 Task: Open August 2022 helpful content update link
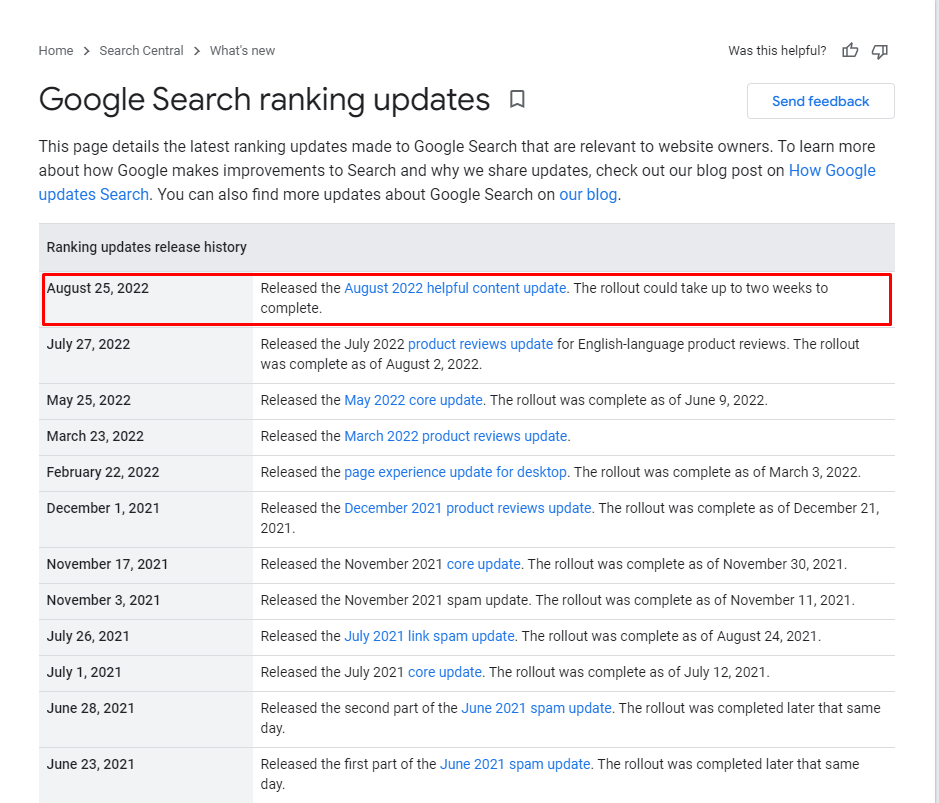click(455, 288)
